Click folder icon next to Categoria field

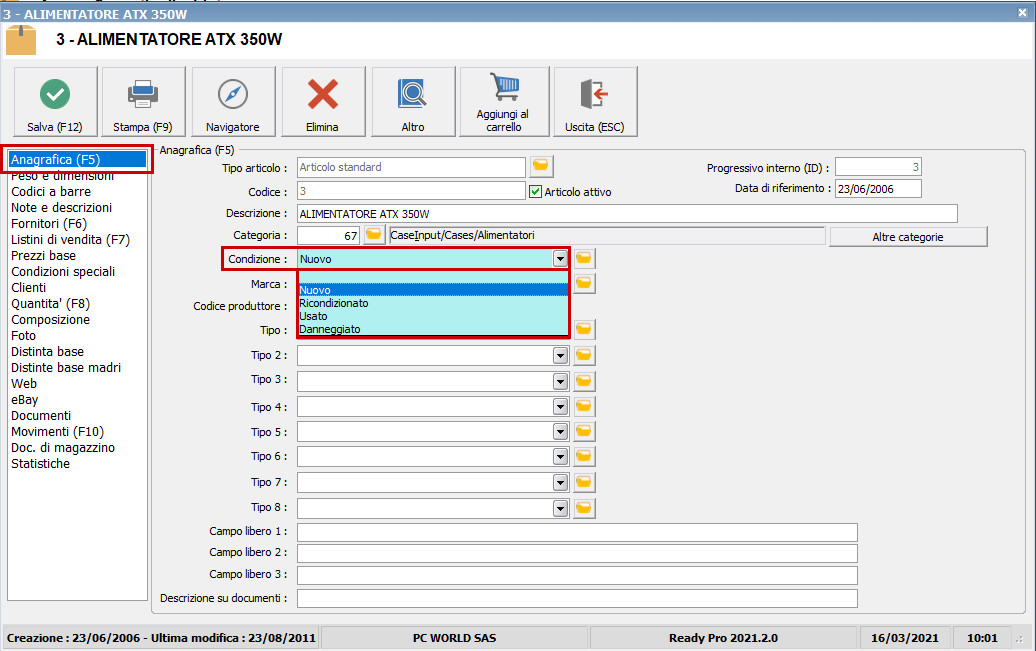pyautogui.click(x=373, y=235)
